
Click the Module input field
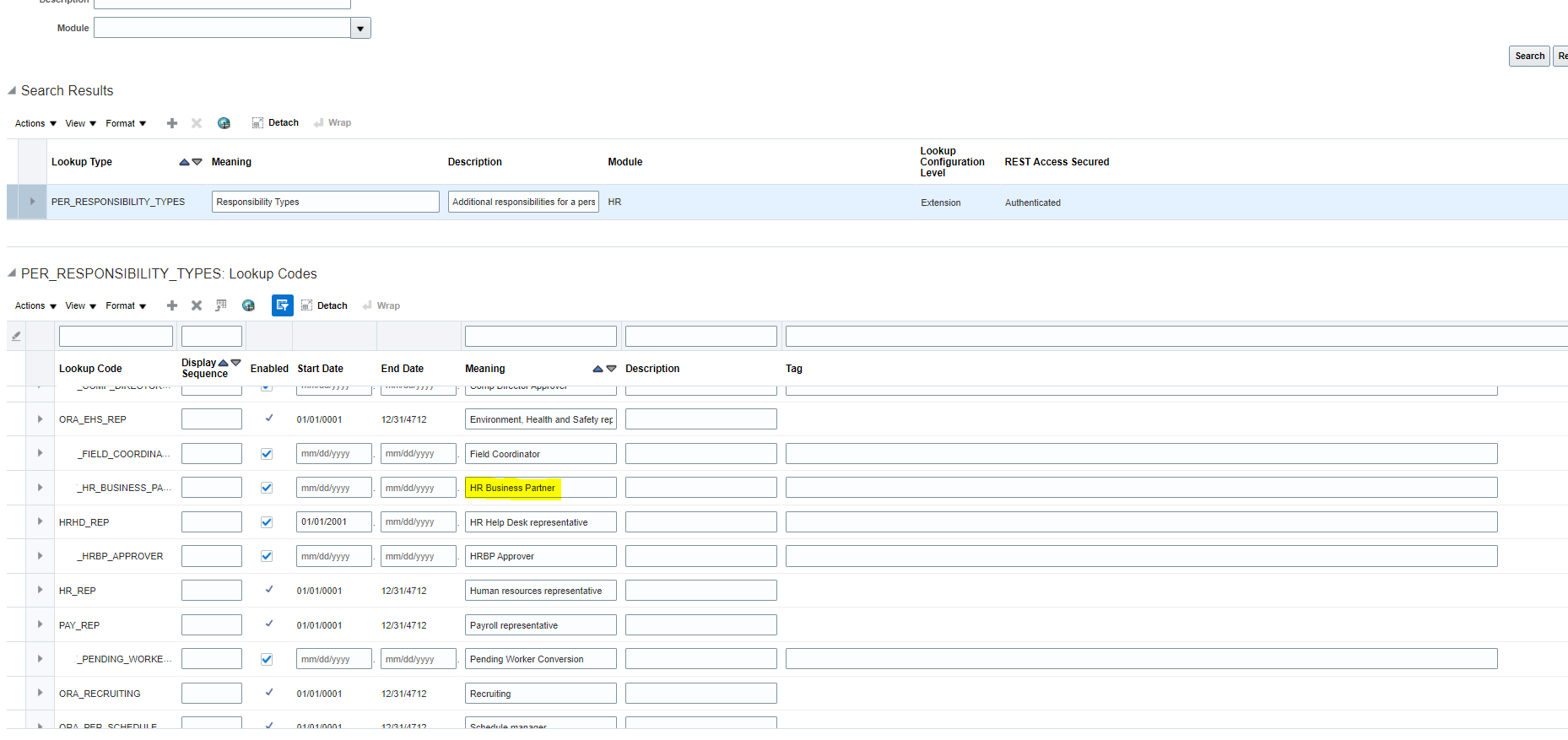point(223,29)
